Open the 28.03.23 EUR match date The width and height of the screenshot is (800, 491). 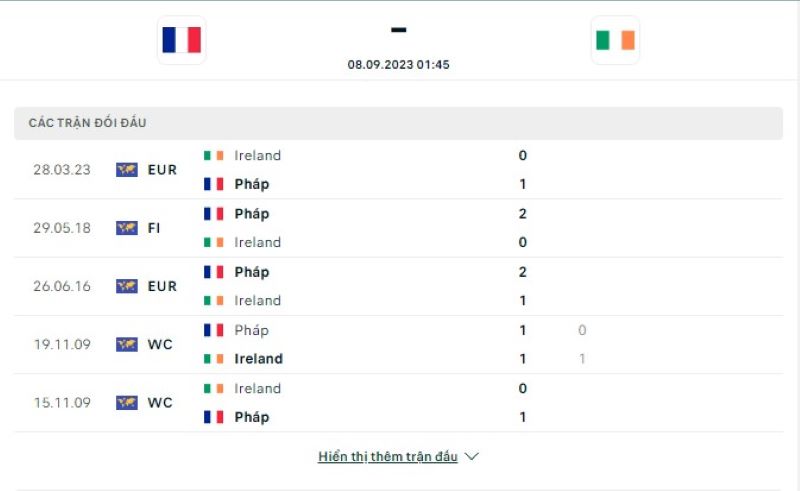point(62,170)
